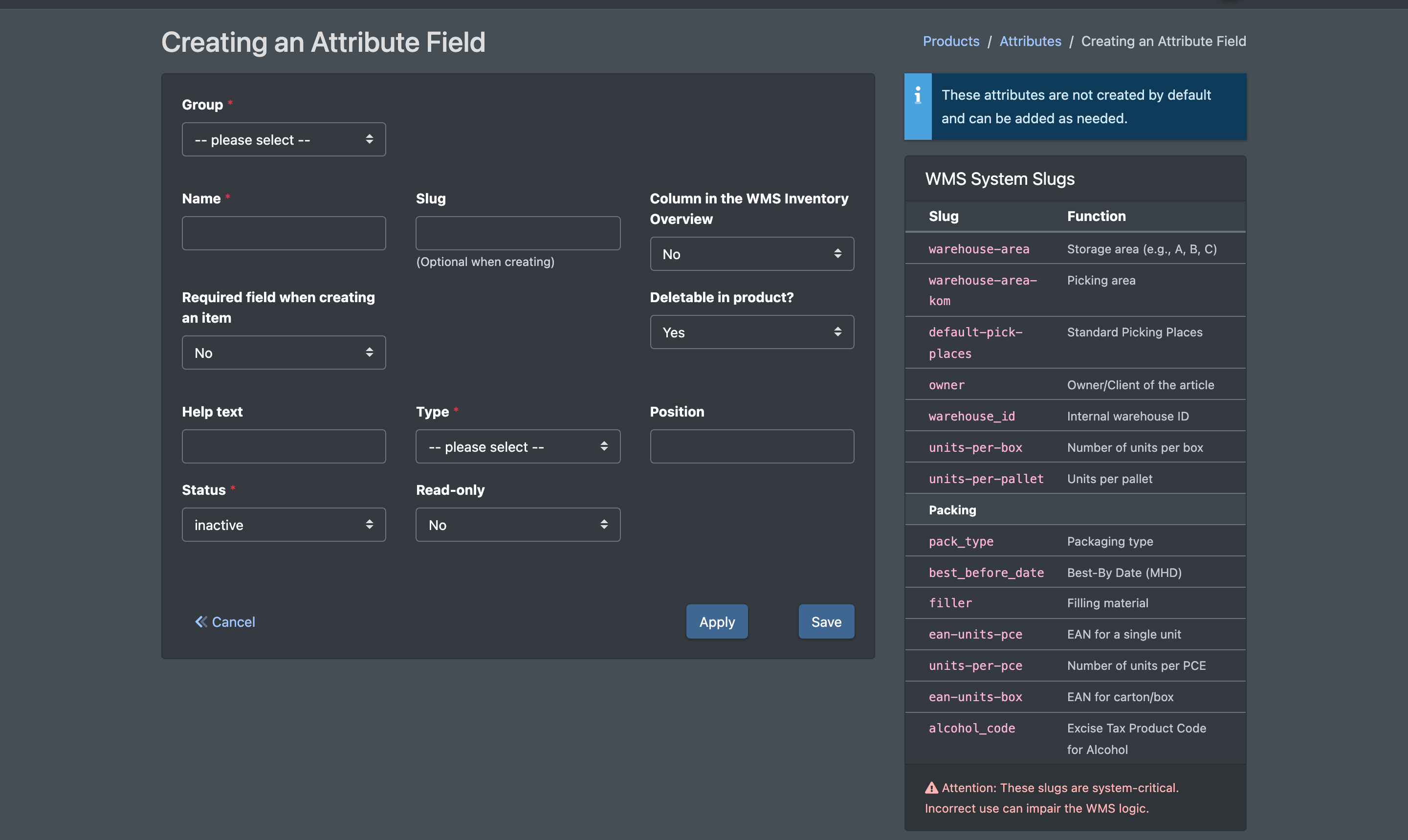
Task: Open the Read-only dropdown
Action: pyautogui.click(x=518, y=525)
